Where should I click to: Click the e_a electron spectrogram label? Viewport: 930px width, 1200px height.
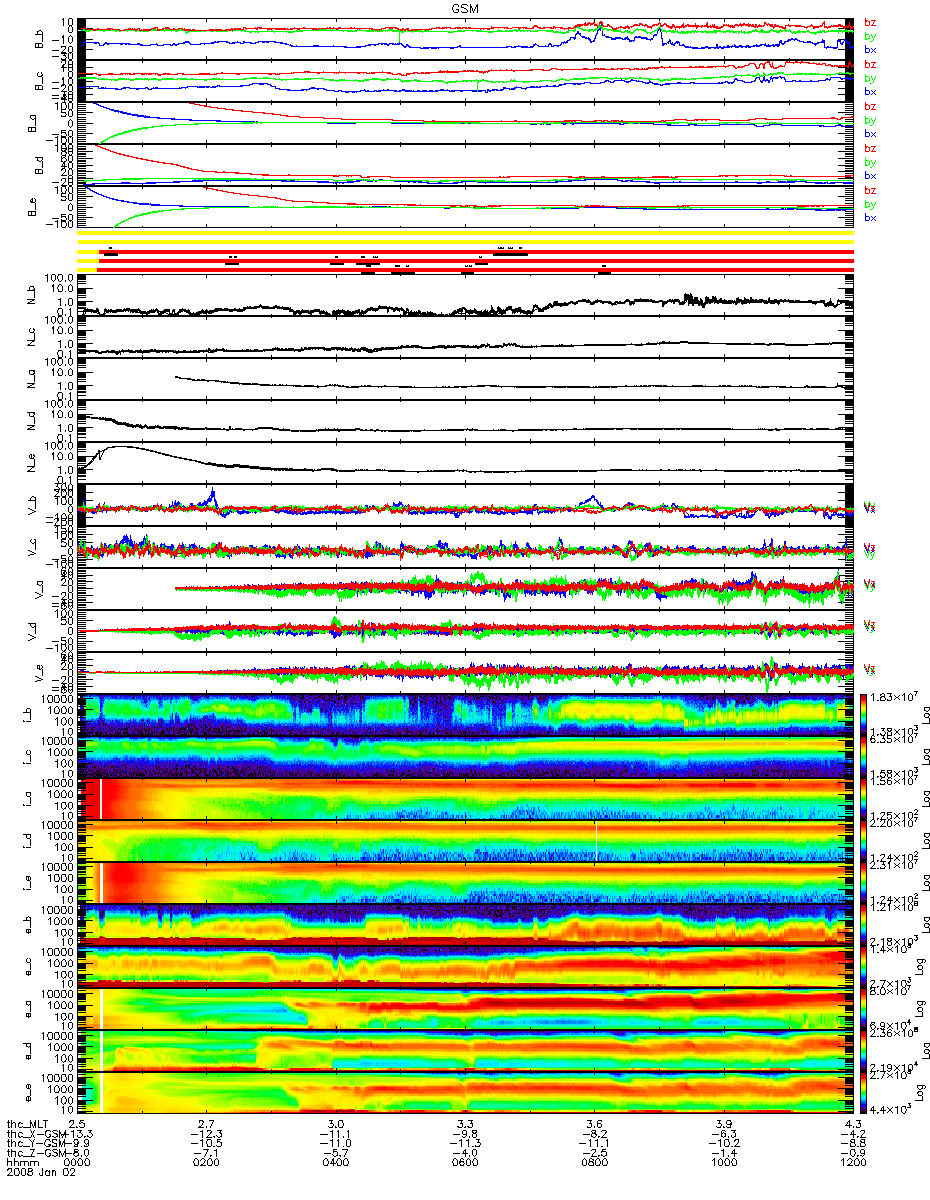(x=27, y=1009)
